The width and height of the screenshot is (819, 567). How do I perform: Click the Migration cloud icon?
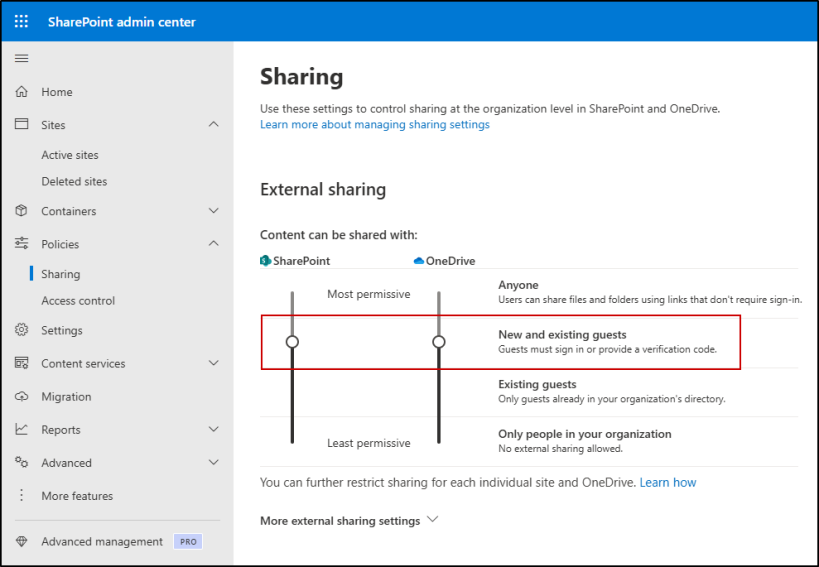click(21, 396)
